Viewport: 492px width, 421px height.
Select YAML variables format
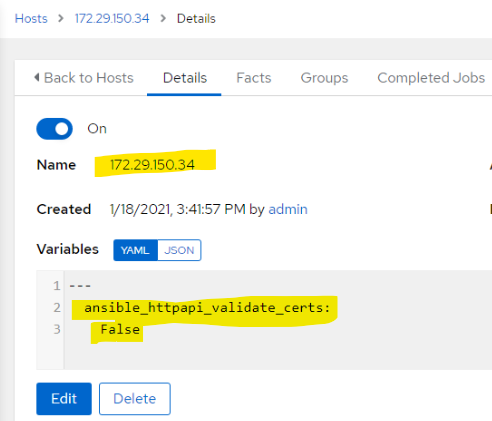tap(135, 250)
